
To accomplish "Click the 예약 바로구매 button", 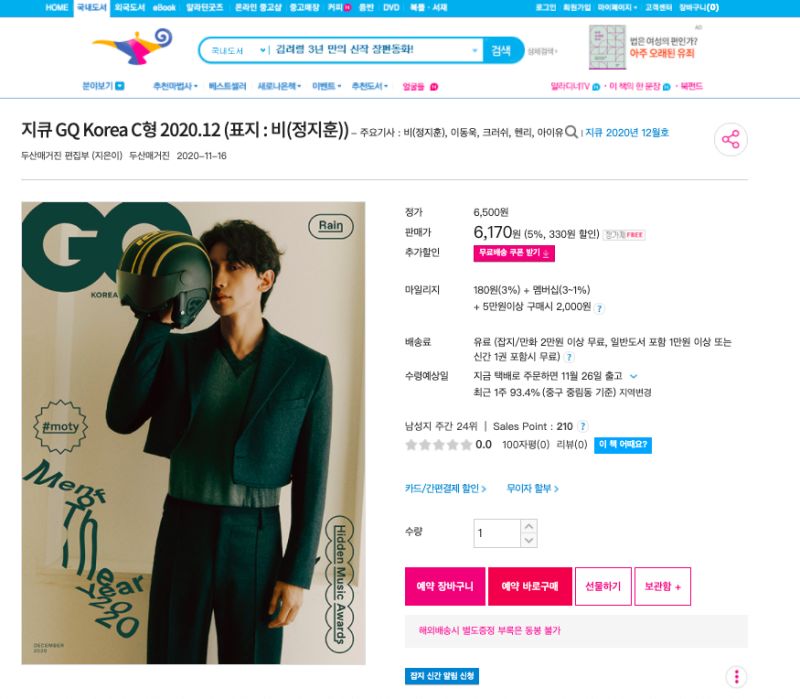I will 530,586.
